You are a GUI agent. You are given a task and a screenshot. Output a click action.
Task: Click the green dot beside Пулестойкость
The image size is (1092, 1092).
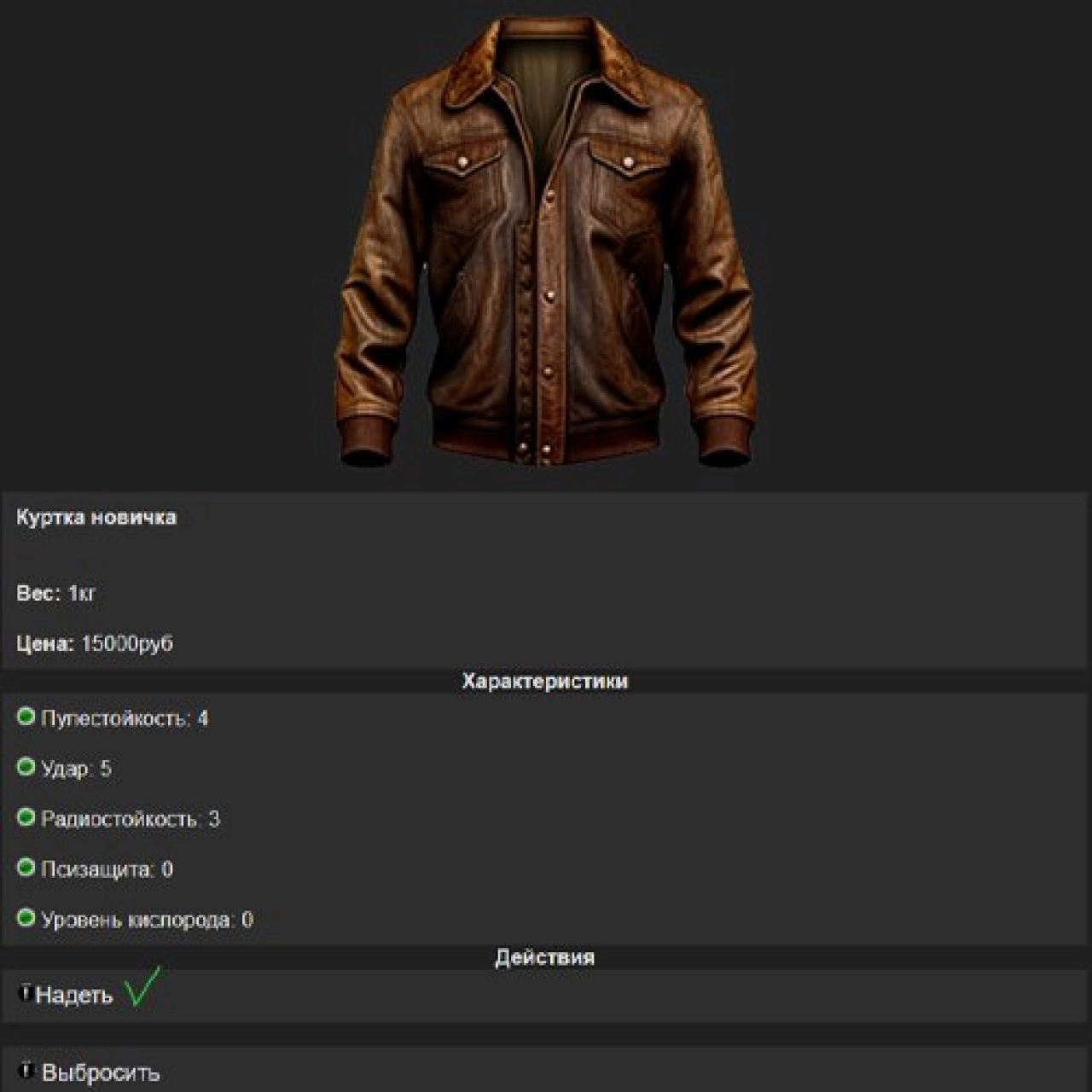[x=26, y=717]
